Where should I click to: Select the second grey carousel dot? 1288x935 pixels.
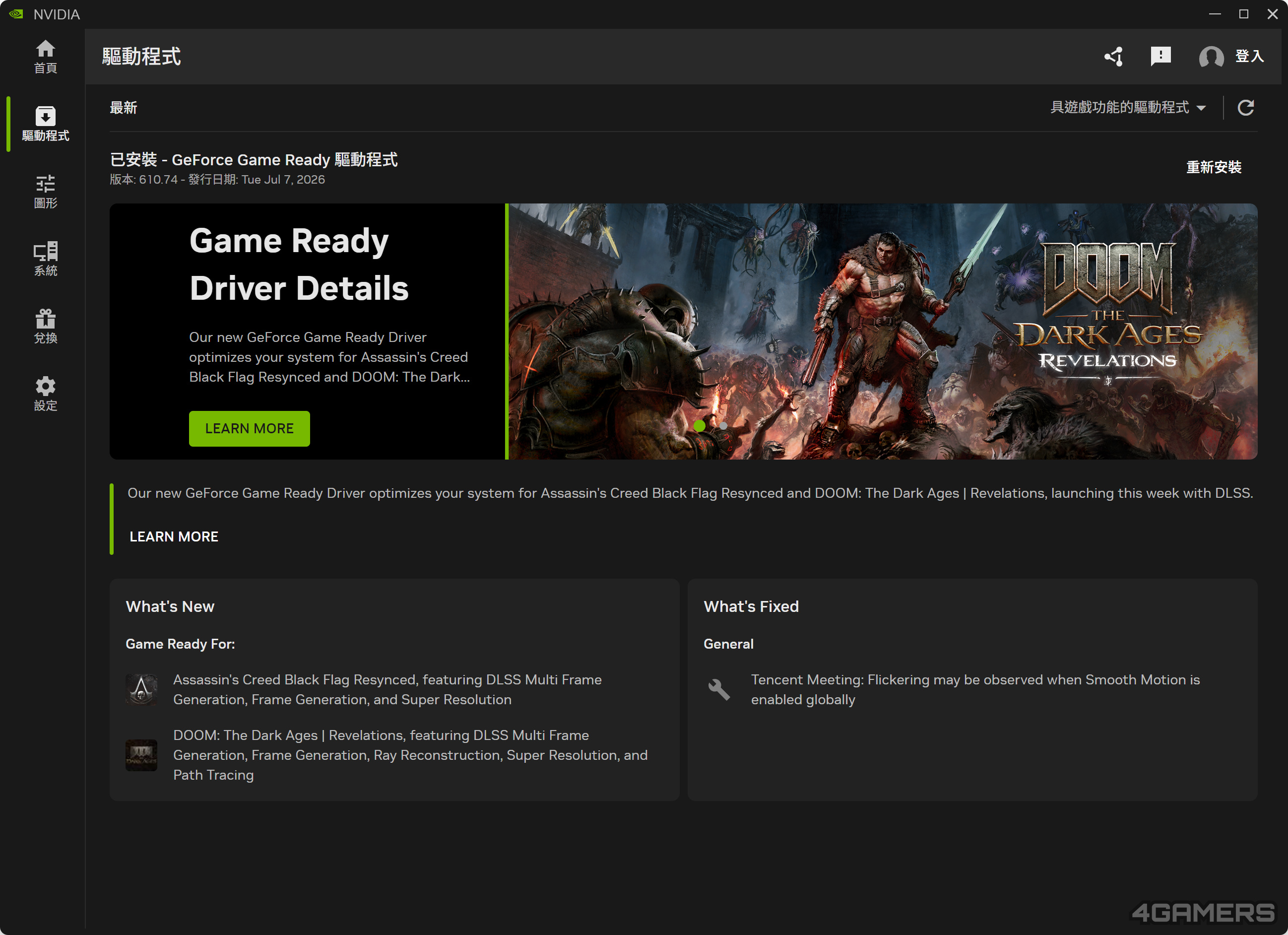(723, 425)
